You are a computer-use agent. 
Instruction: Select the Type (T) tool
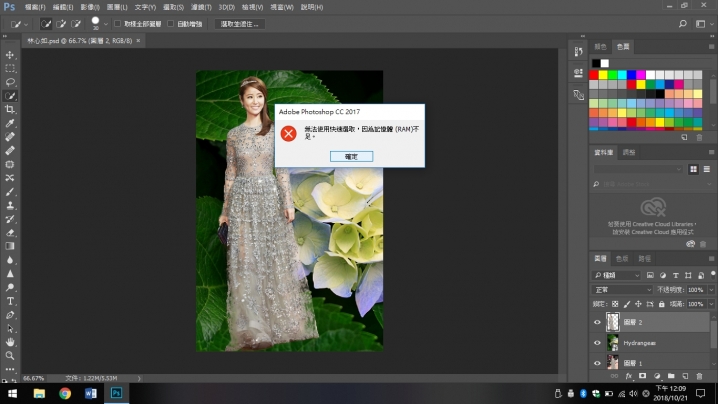tap(10, 300)
